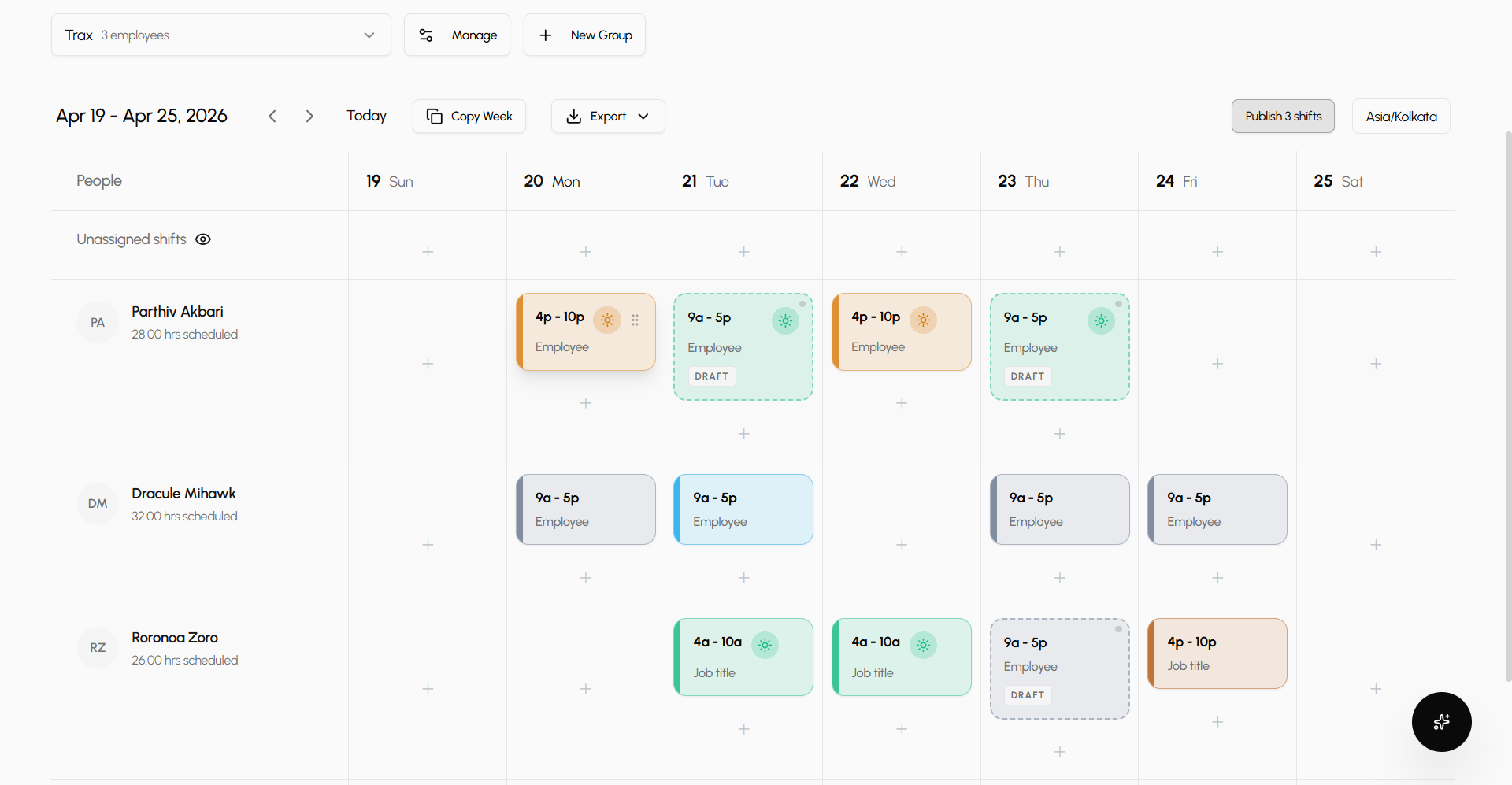
Task: Click the sun weather icon on Parthiv's Monday shift
Action: 607,320
